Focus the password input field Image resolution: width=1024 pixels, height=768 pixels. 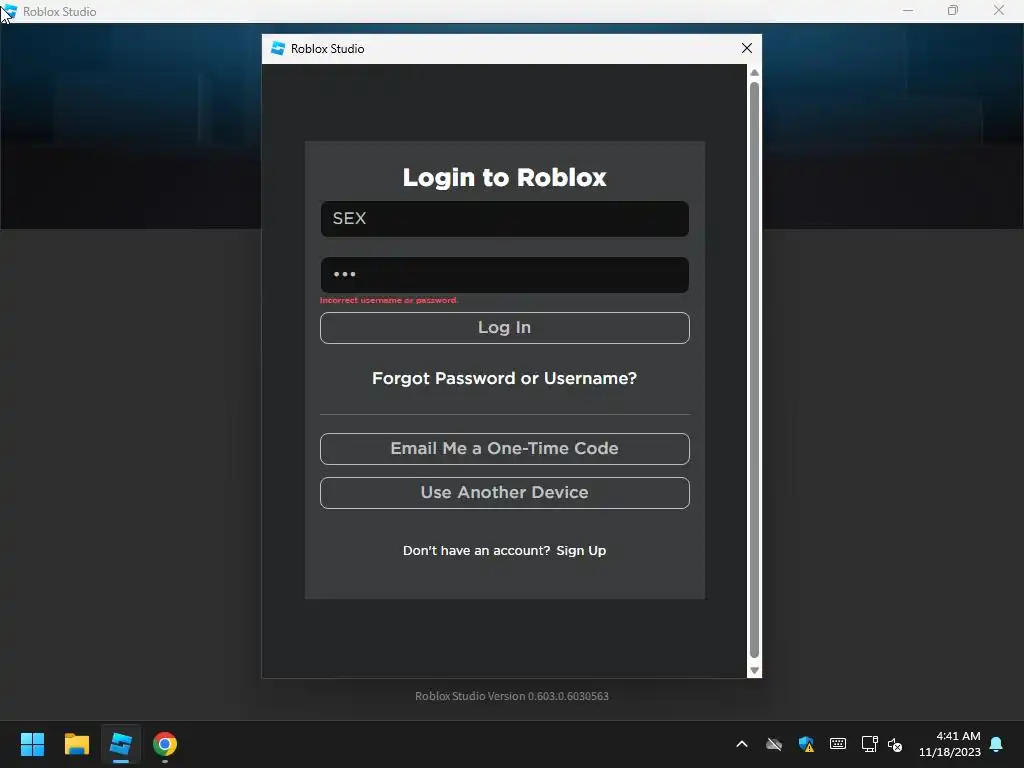(504, 275)
